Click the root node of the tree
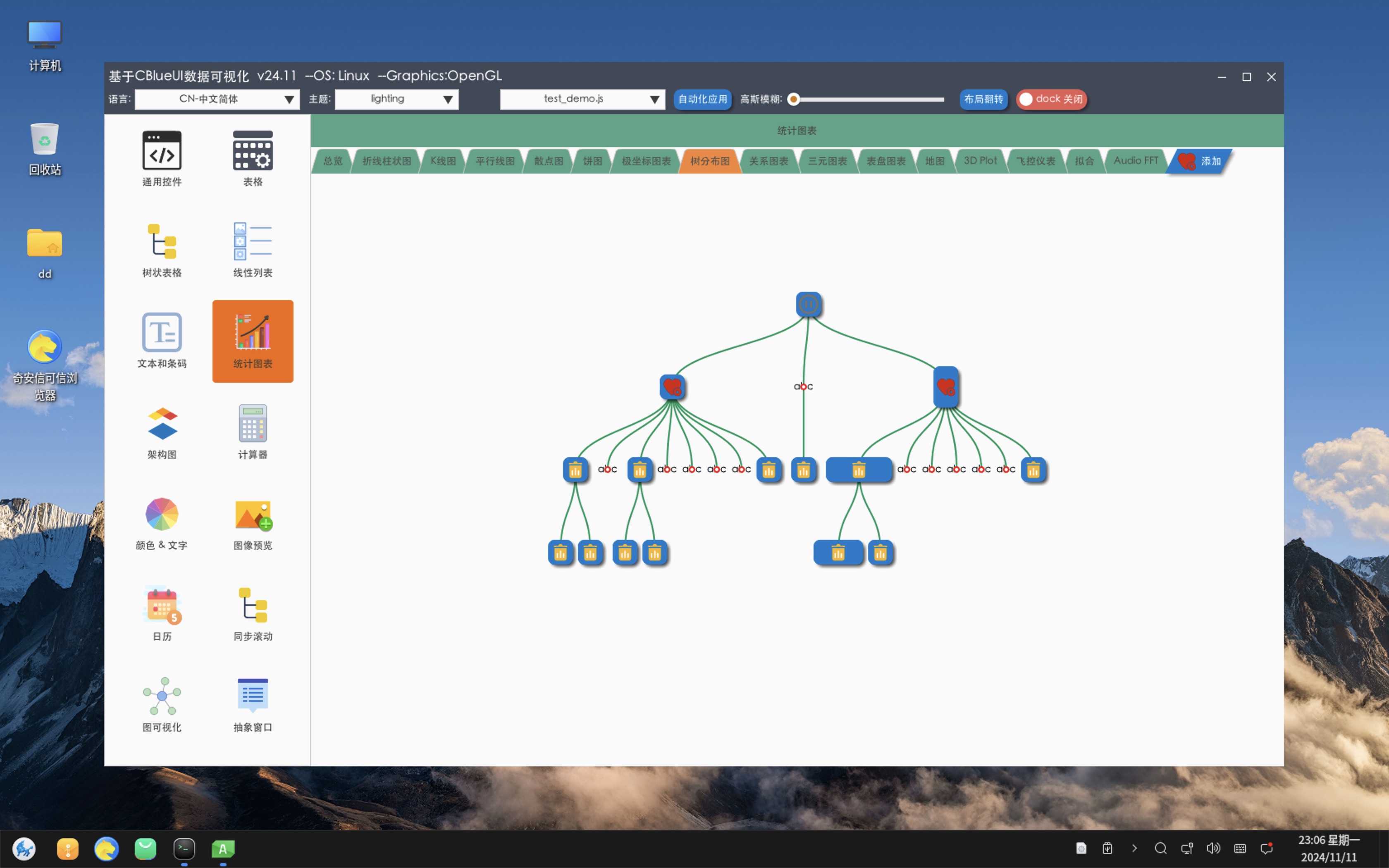The image size is (1389, 868). (x=808, y=304)
